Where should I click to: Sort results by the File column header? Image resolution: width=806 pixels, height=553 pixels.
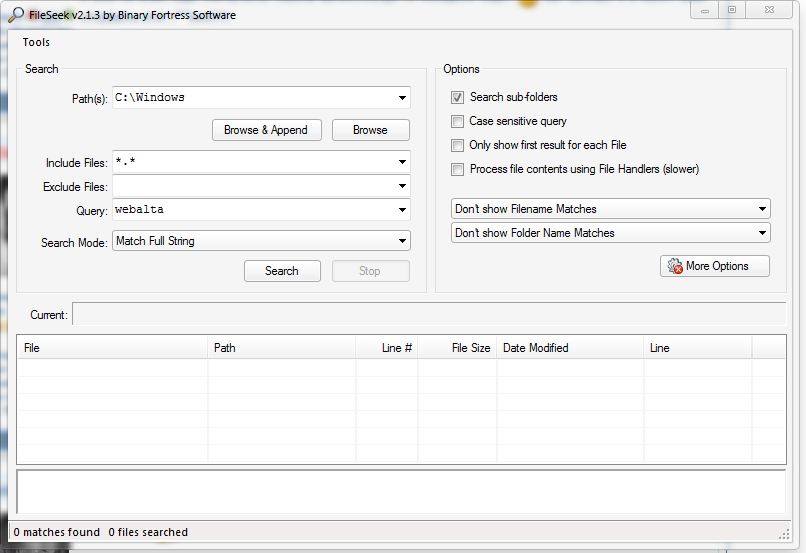pos(113,348)
